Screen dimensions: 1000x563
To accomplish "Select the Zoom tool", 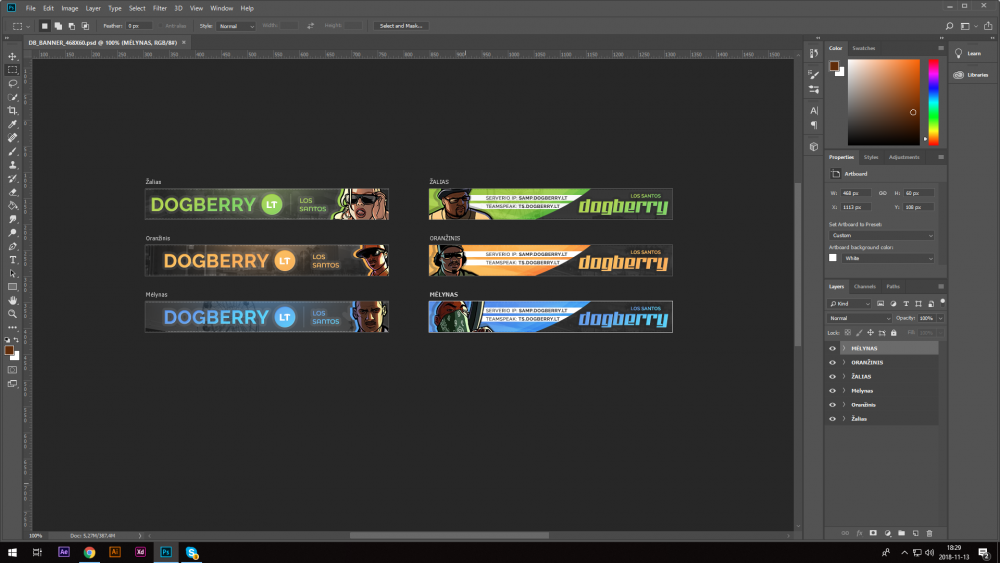I will 12,314.
